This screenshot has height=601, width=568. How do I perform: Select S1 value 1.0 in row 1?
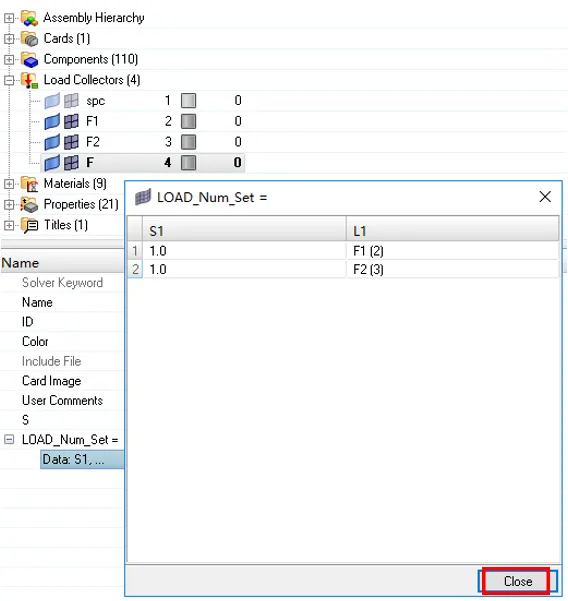pos(244,251)
